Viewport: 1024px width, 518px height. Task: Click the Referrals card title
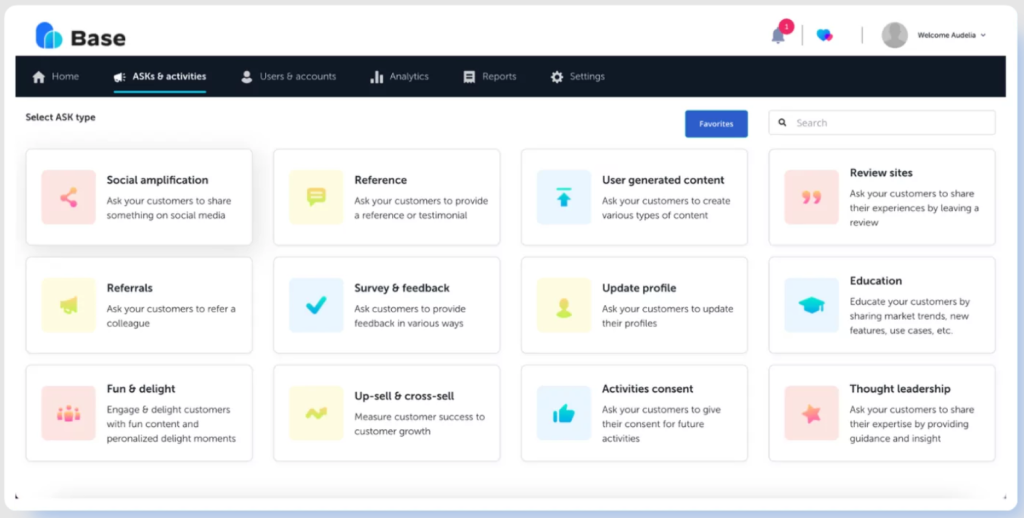[129, 287]
